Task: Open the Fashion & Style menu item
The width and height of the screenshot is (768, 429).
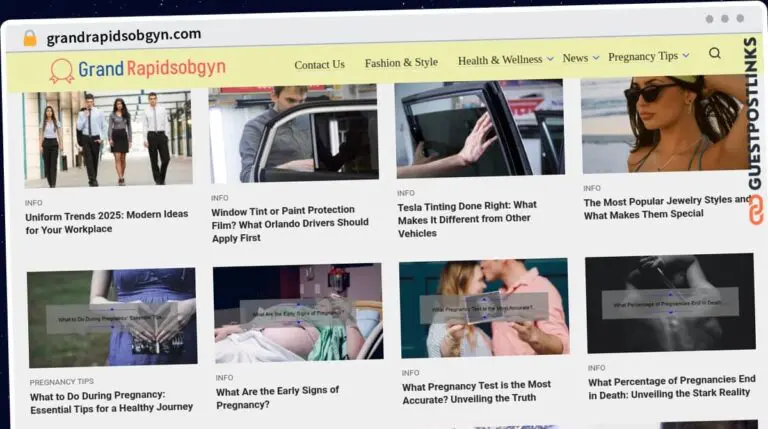Action: tap(401, 62)
